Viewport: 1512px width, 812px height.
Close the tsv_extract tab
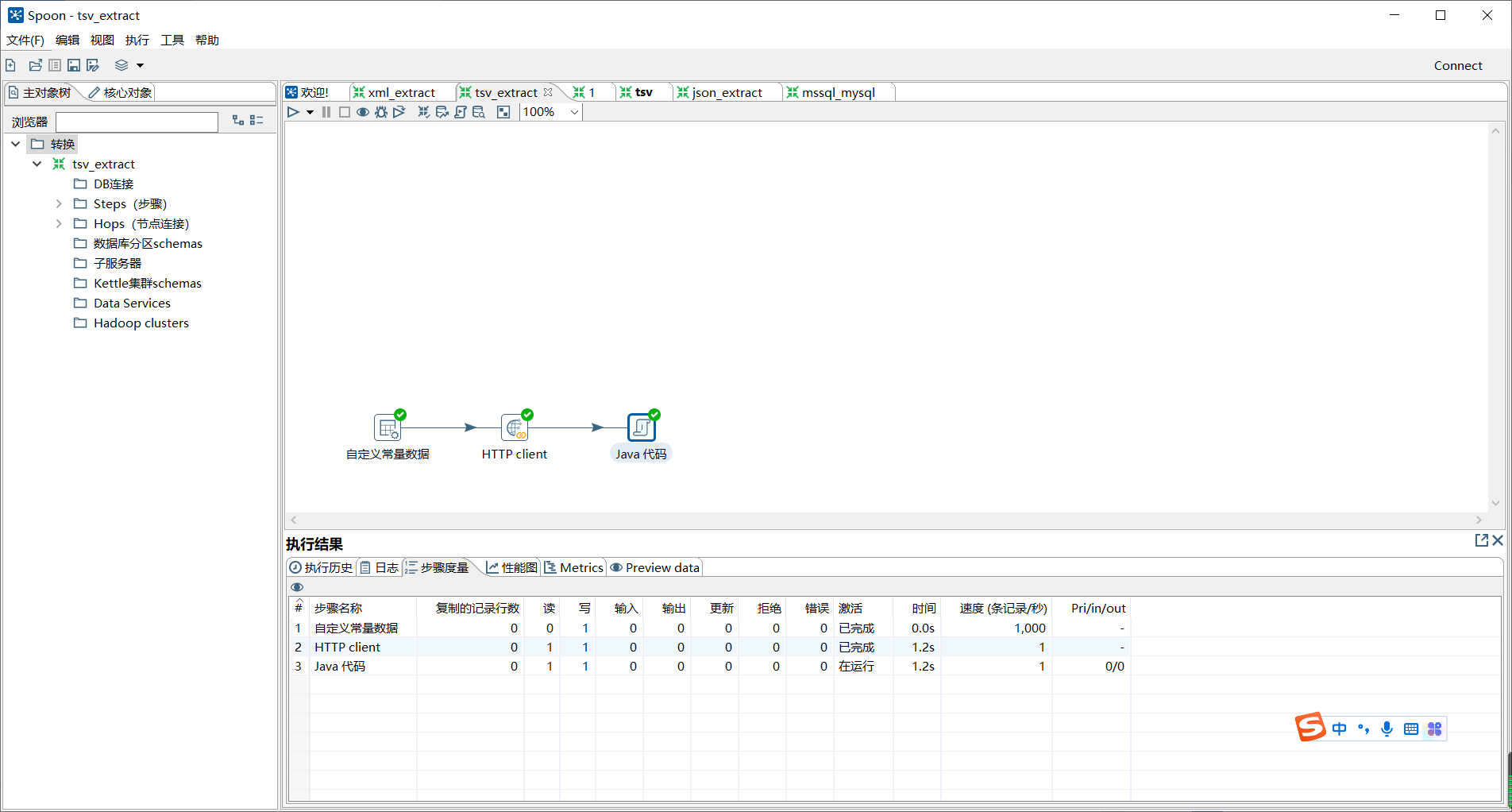[x=548, y=92]
